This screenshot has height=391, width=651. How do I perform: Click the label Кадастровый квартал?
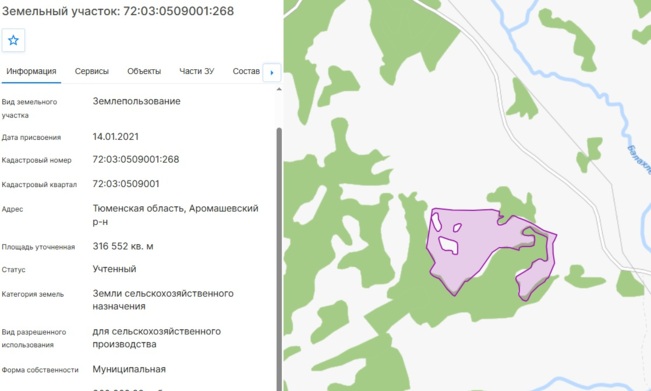click(39, 185)
